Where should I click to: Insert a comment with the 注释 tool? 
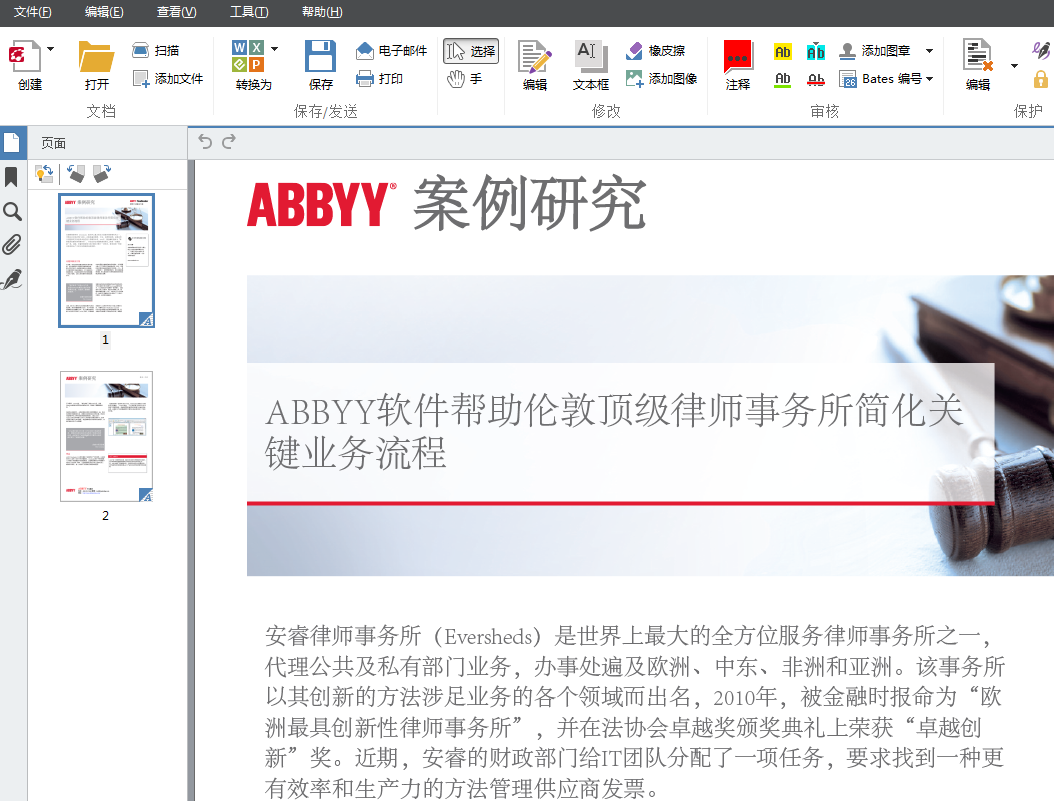point(737,62)
